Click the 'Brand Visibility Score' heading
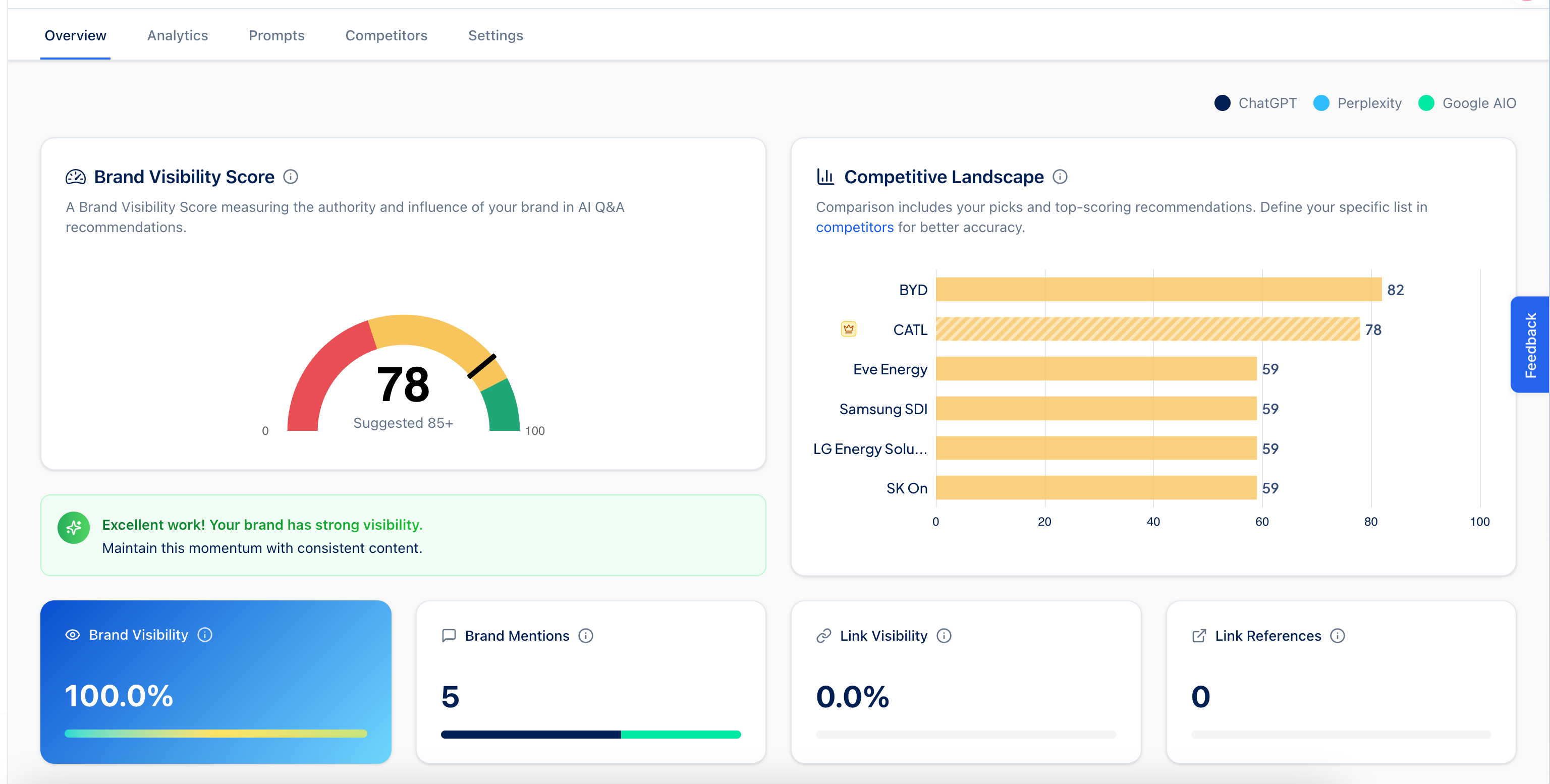The image size is (1550, 784). [x=184, y=177]
